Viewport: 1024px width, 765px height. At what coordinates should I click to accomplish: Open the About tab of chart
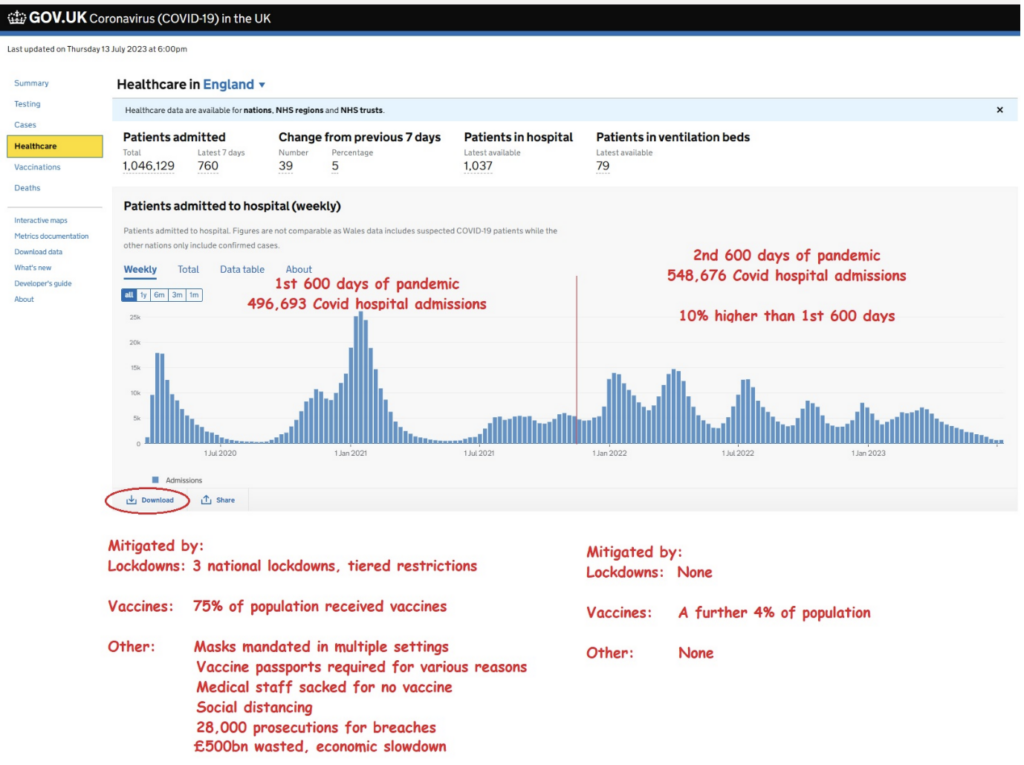(x=299, y=270)
